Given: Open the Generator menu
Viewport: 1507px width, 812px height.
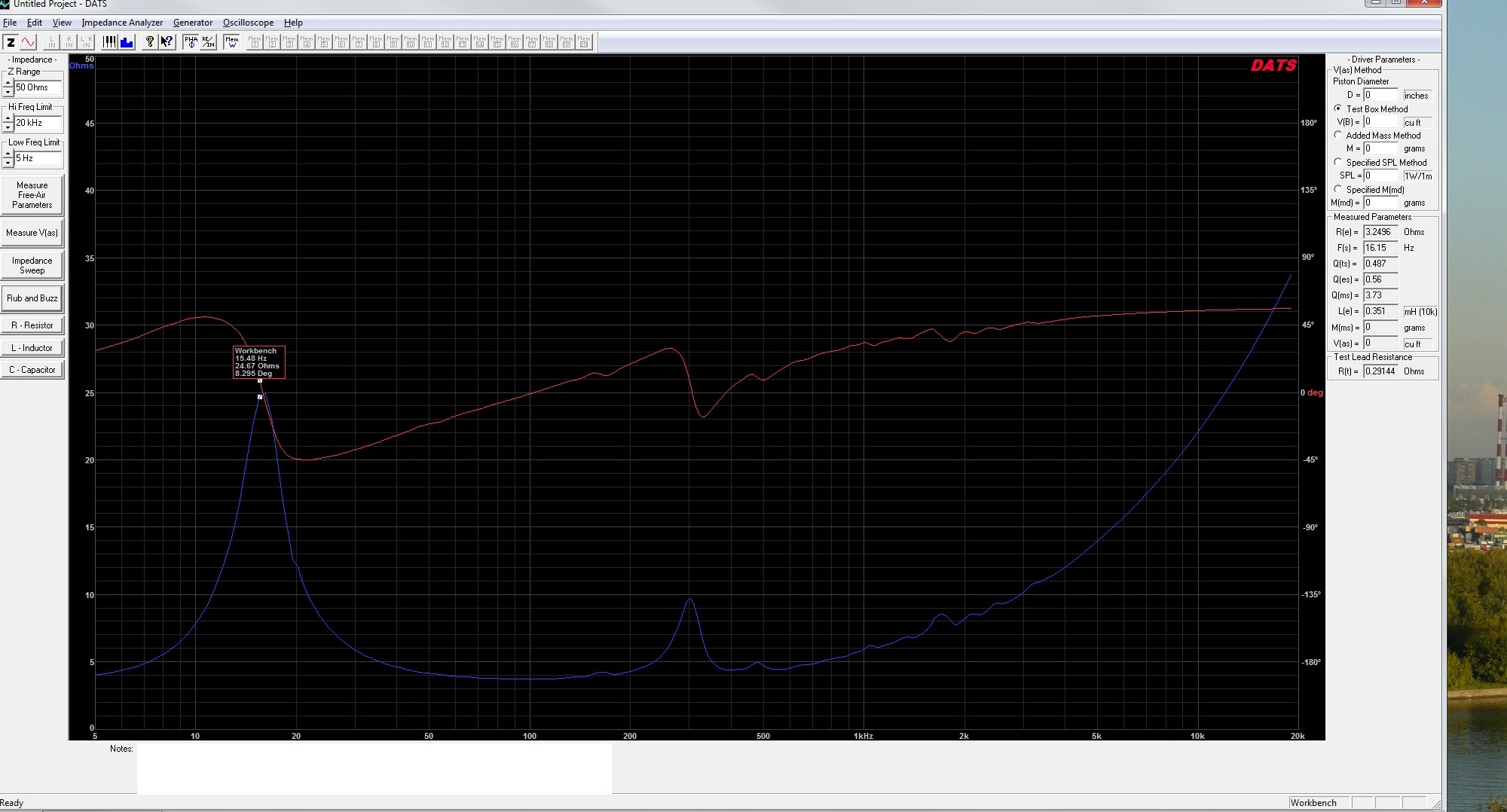Looking at the screenshot, I should [x=193, y=23].
